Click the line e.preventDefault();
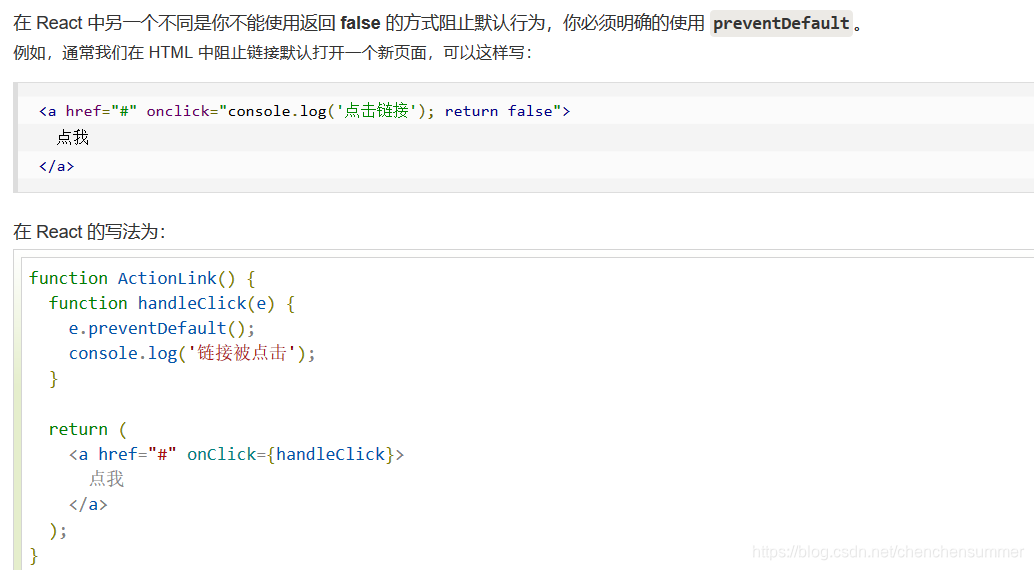1034x570 pixels. tap(162, 329)
